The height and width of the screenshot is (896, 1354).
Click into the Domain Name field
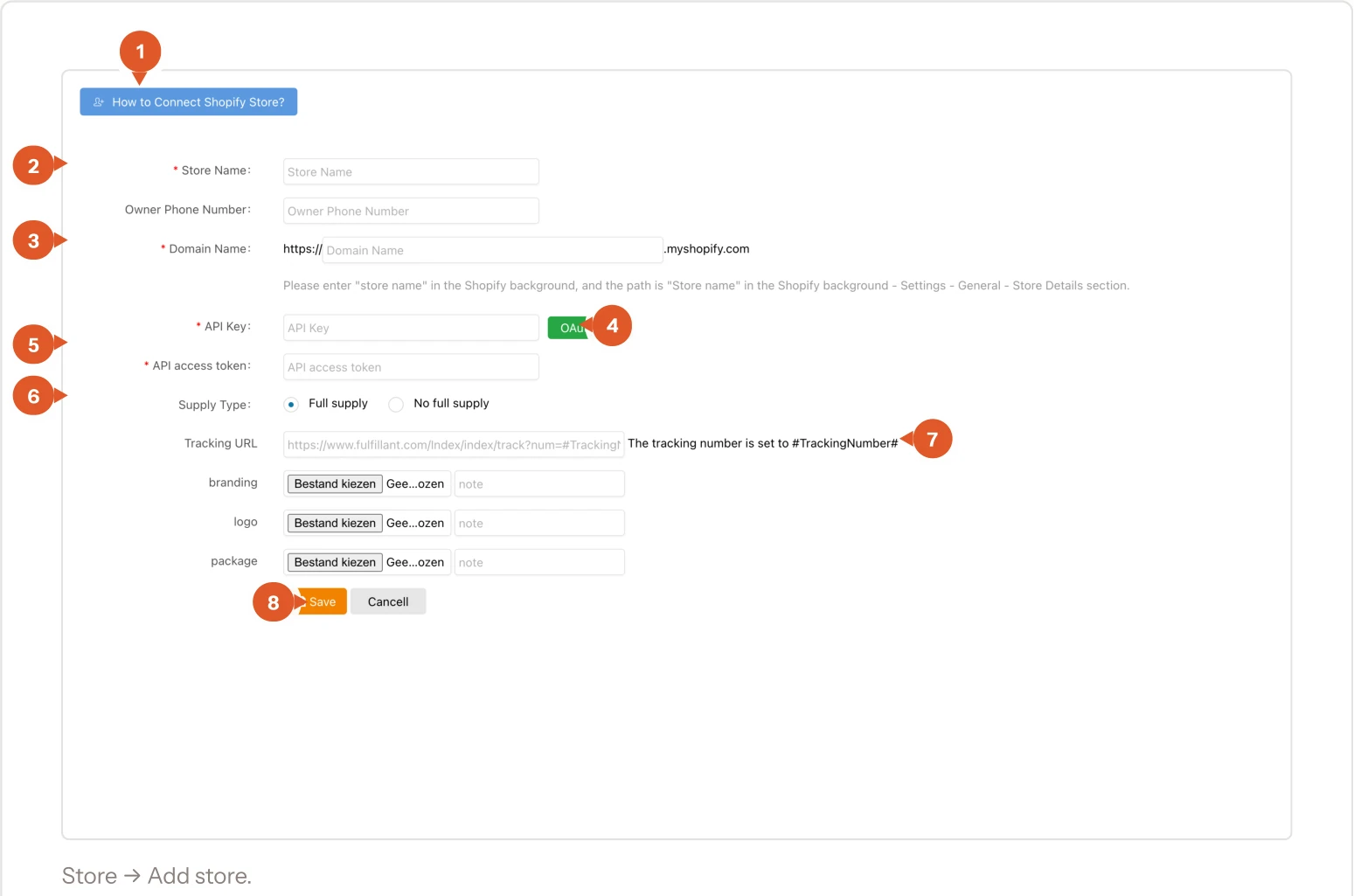coord(493,250)
